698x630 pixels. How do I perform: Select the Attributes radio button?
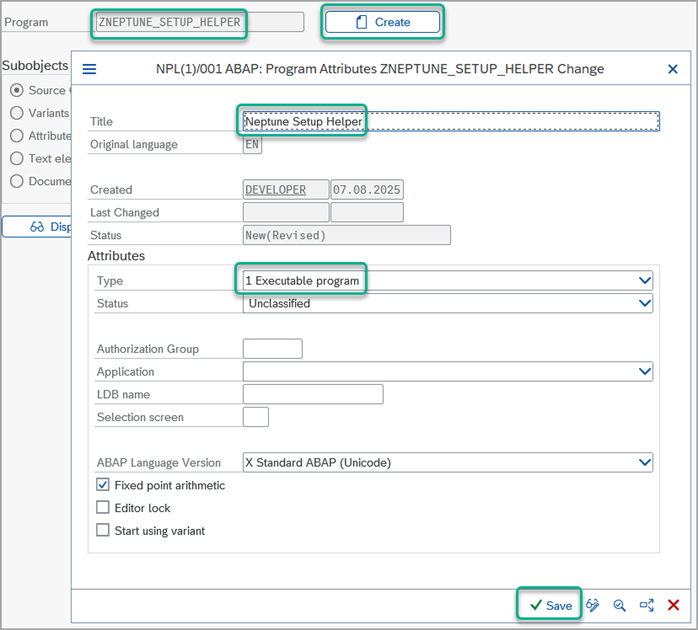[x=16, y=136]
